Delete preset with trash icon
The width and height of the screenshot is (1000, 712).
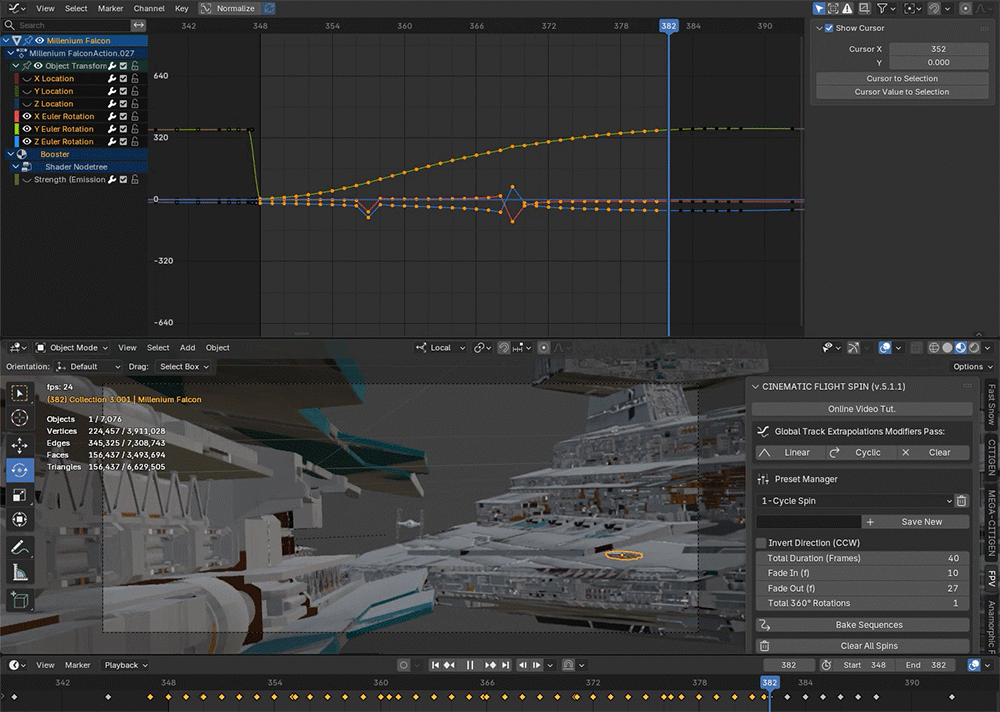pyautogui.click(x=961, y=501)
